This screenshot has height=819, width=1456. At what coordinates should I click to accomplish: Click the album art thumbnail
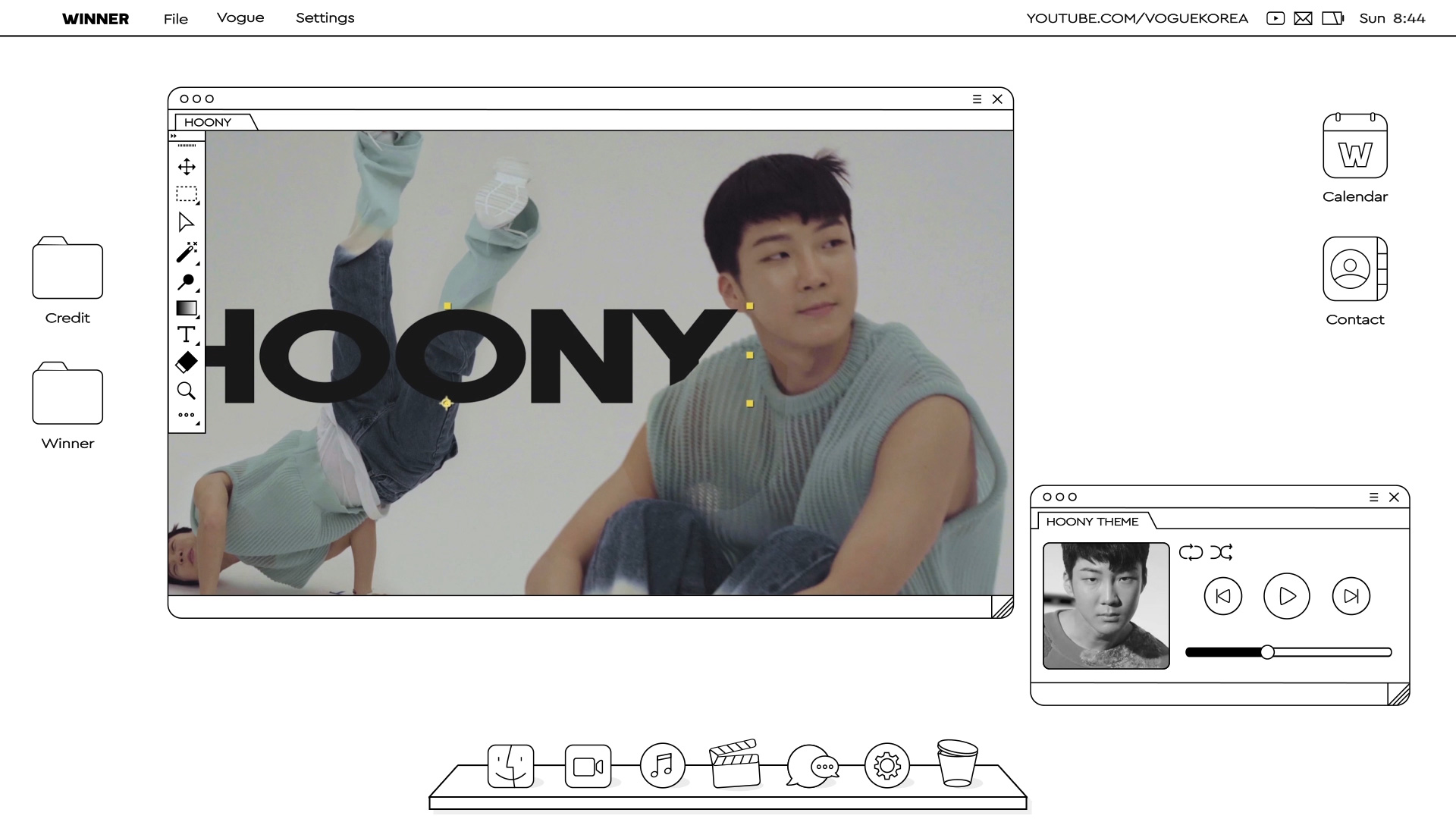(x=1106, y=605)
